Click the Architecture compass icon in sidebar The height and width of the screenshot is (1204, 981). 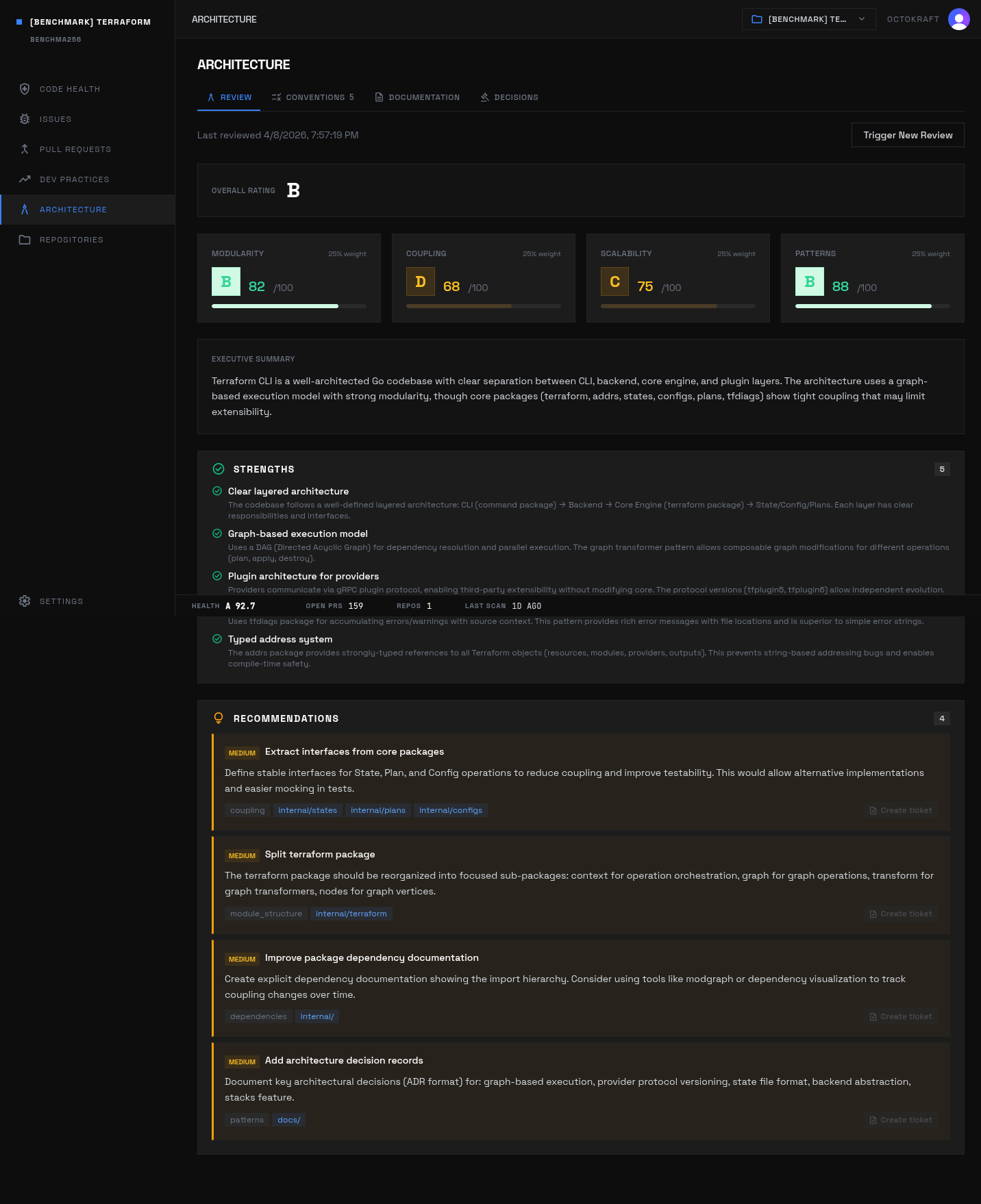[25, 210]
